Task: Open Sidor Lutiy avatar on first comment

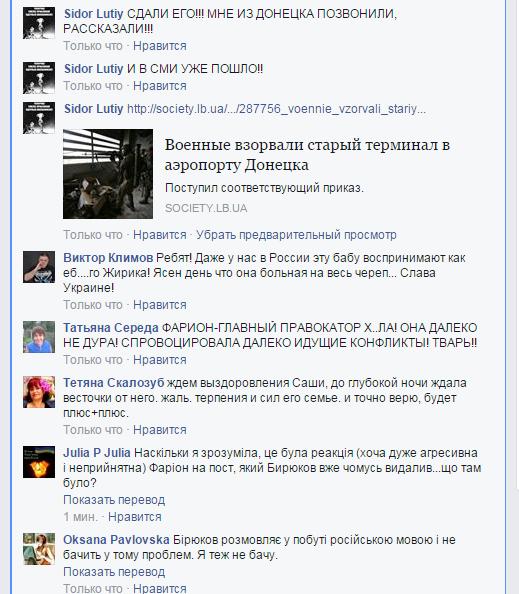Action: 39,23
